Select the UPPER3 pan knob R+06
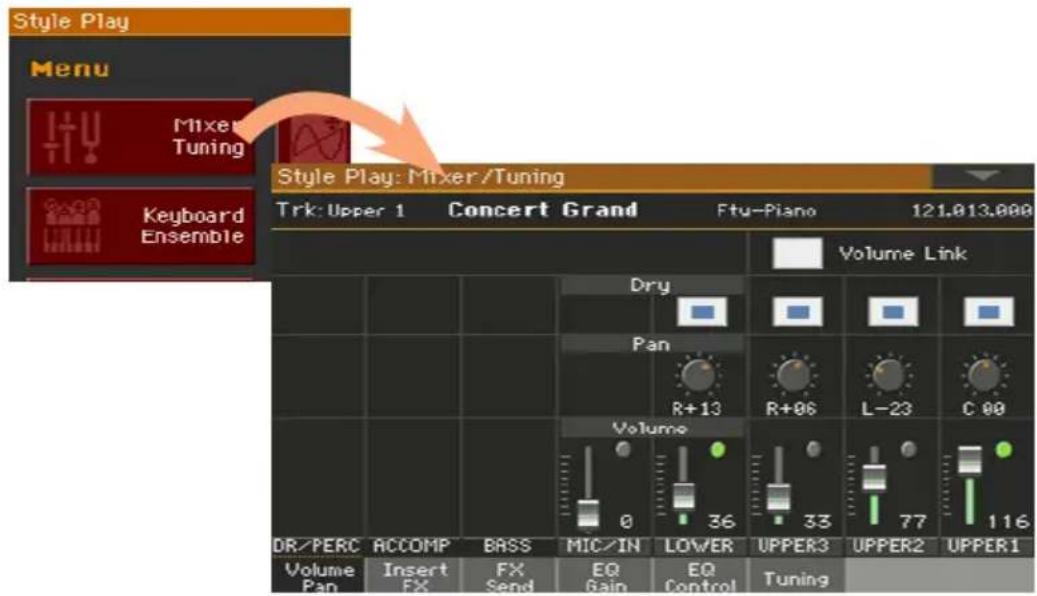Image resolution: width=1037 pixels, height=596 pixels. point(793,375)
